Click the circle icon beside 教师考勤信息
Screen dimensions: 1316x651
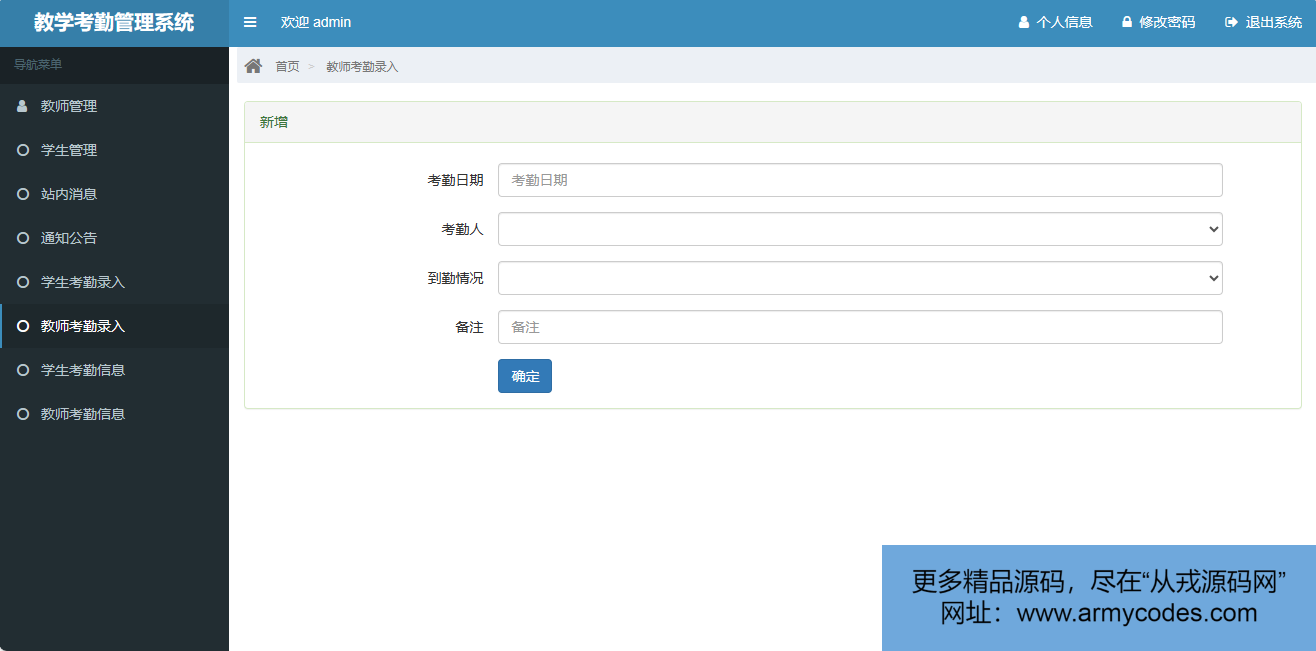click(x=23, y=414)
